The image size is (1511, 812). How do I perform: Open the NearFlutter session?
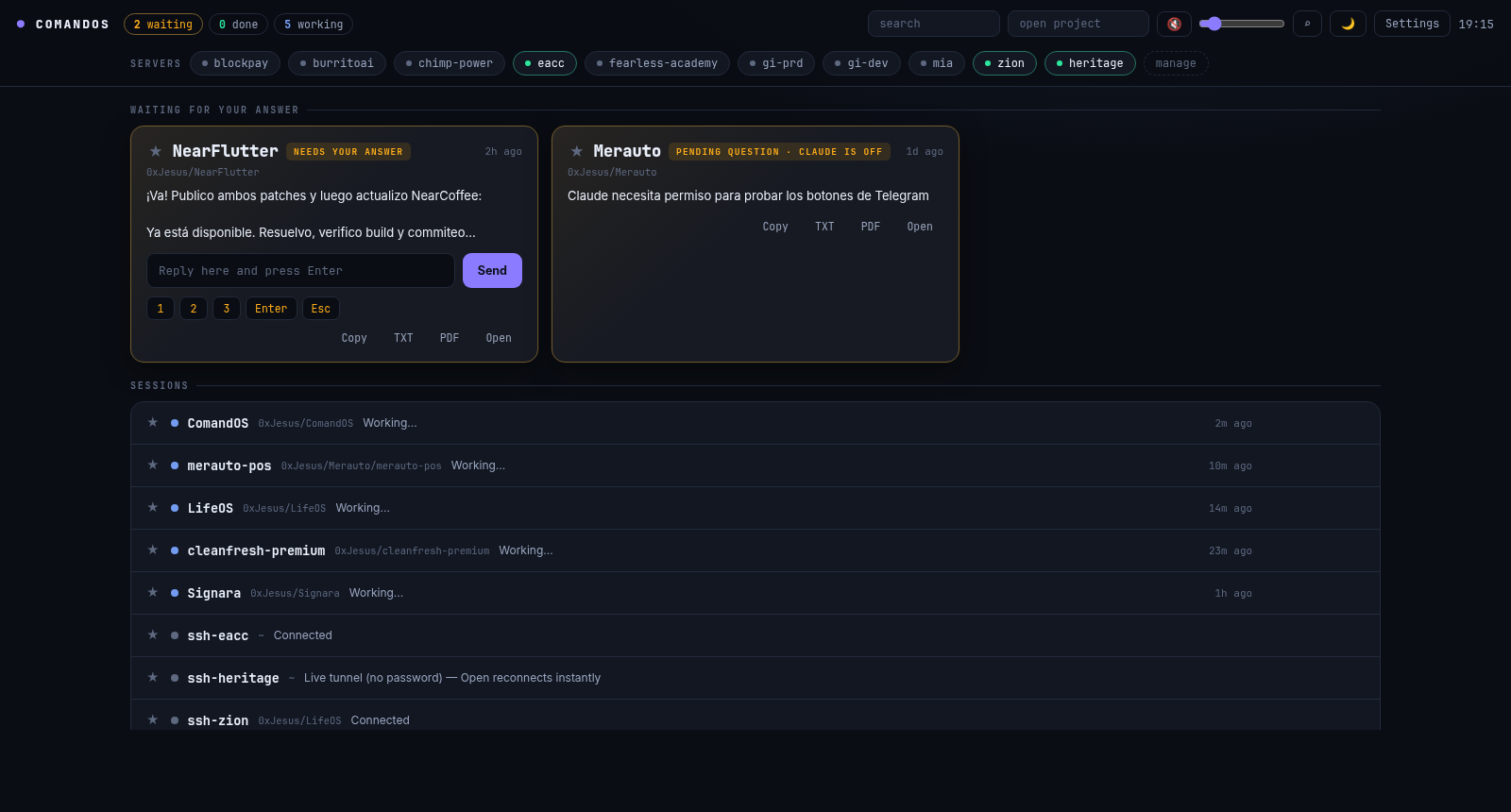(499, 338)
